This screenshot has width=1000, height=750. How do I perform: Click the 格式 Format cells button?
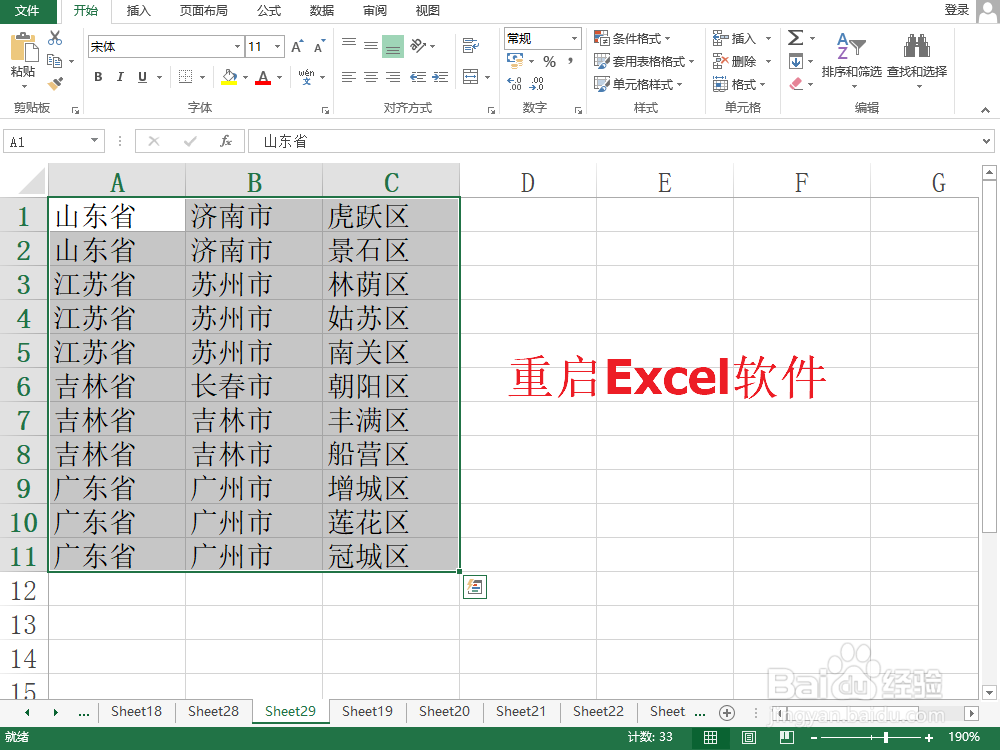[739, 84]
